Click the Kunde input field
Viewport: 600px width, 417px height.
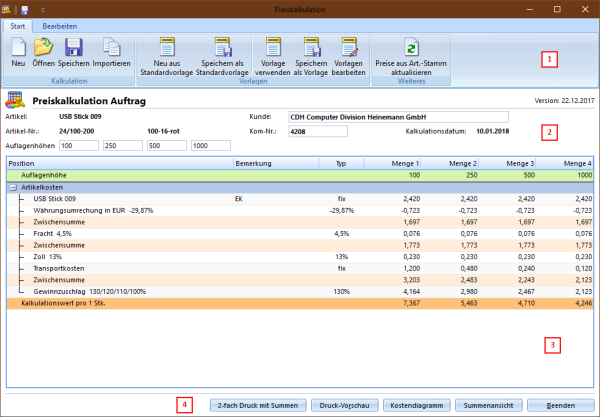(x=398, y=117)
